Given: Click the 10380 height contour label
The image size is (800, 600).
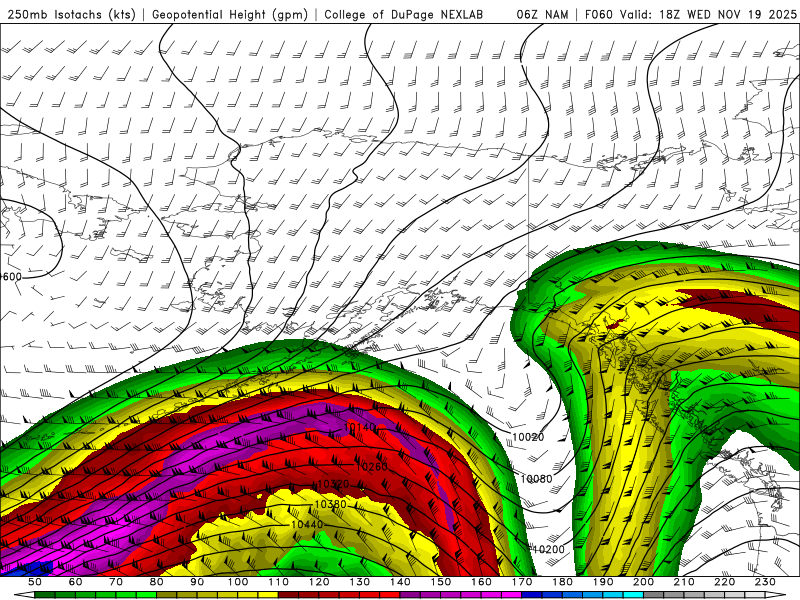Looking at the screenshot, I should (331, 504).
